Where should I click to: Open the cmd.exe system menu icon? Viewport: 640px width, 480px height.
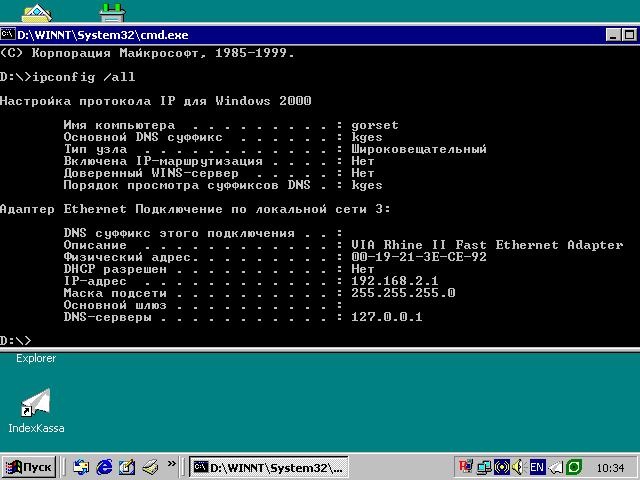pos(8,34)
